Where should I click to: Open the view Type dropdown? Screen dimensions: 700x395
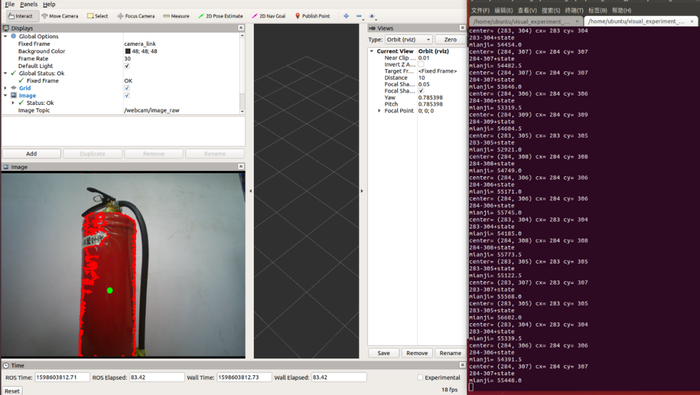click(x=408, y=39)
